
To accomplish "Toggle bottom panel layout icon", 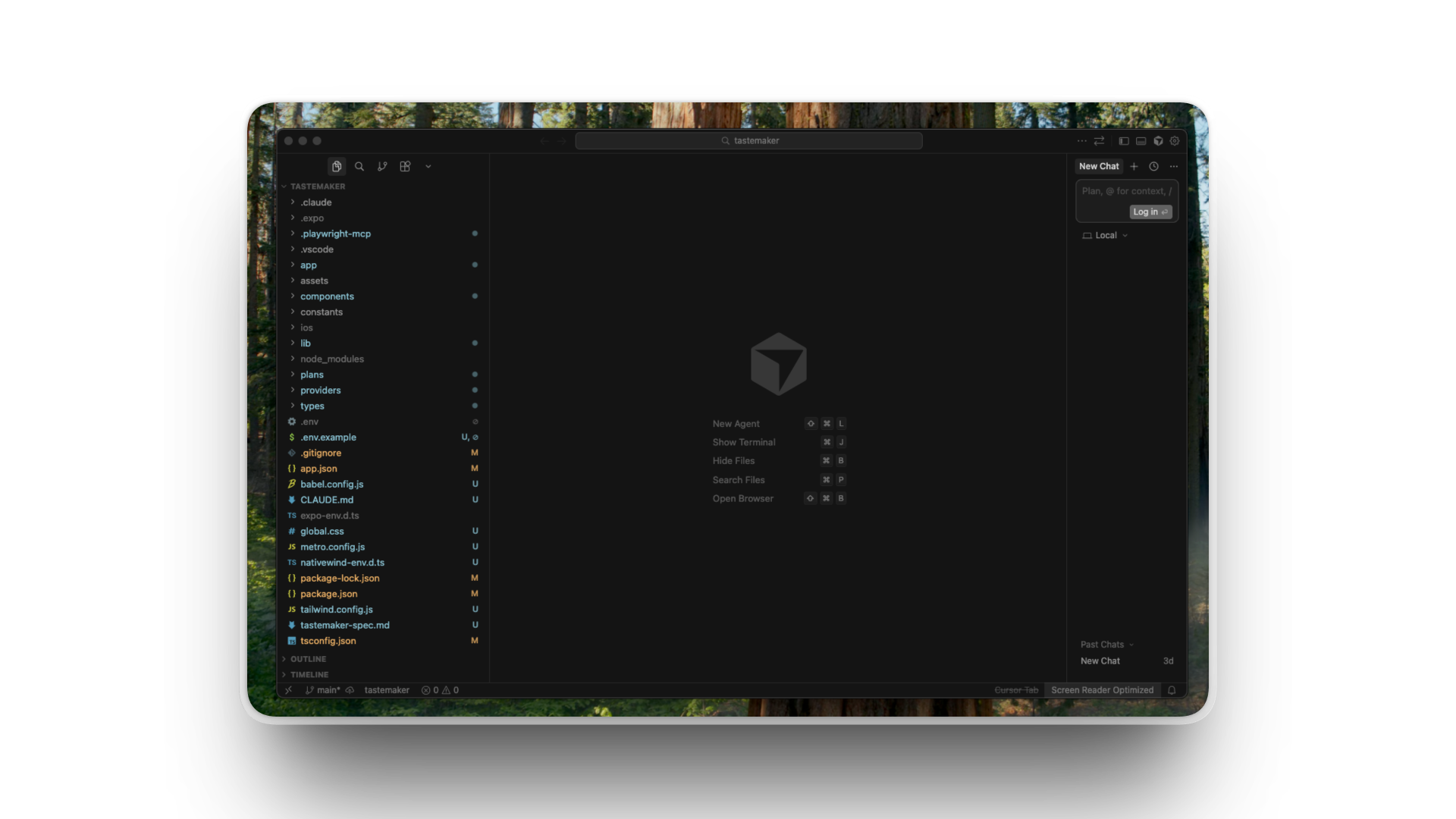I will [x=1141, y=141].
